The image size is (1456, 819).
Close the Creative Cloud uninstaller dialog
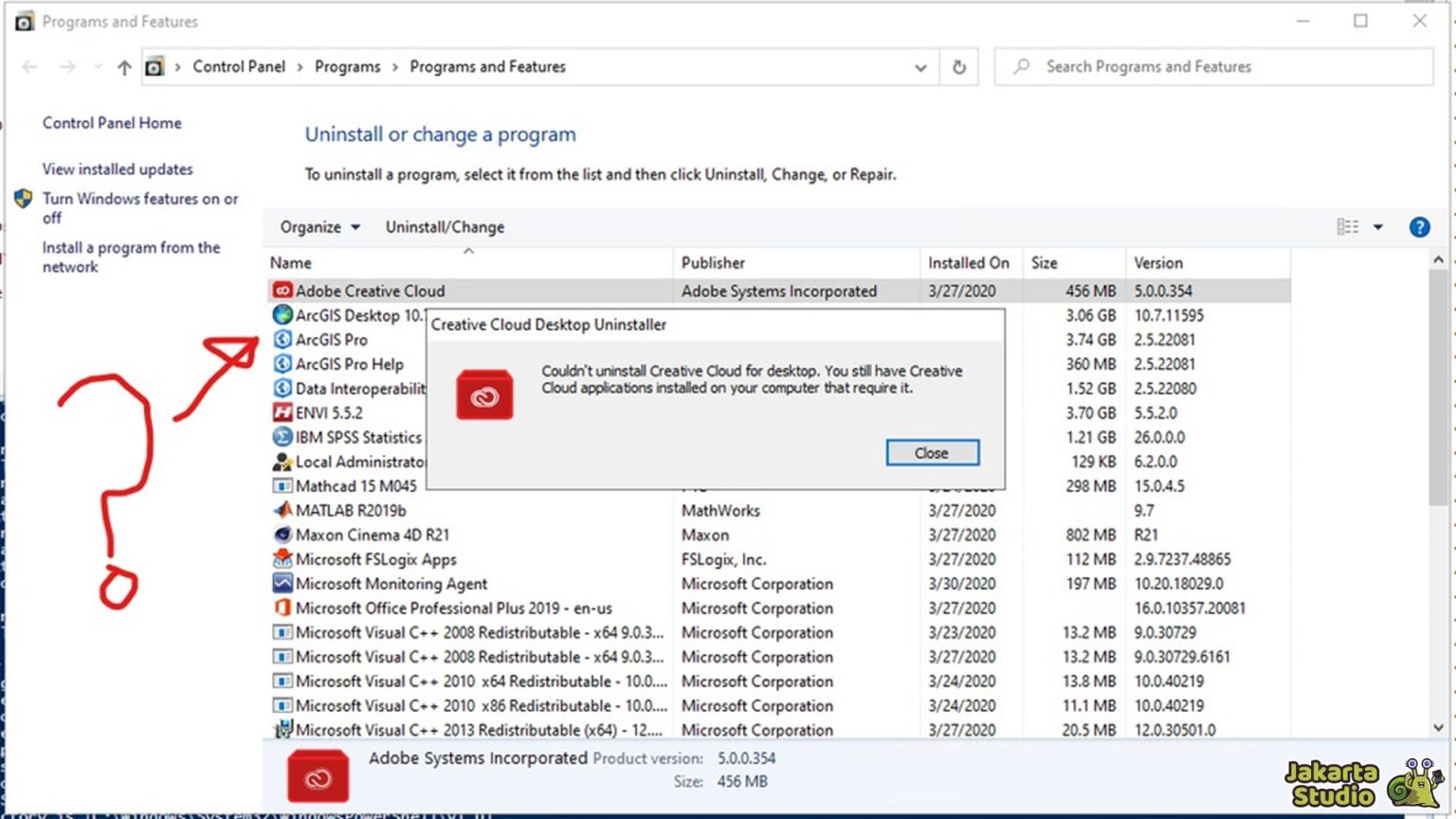(x=932, y=452)
